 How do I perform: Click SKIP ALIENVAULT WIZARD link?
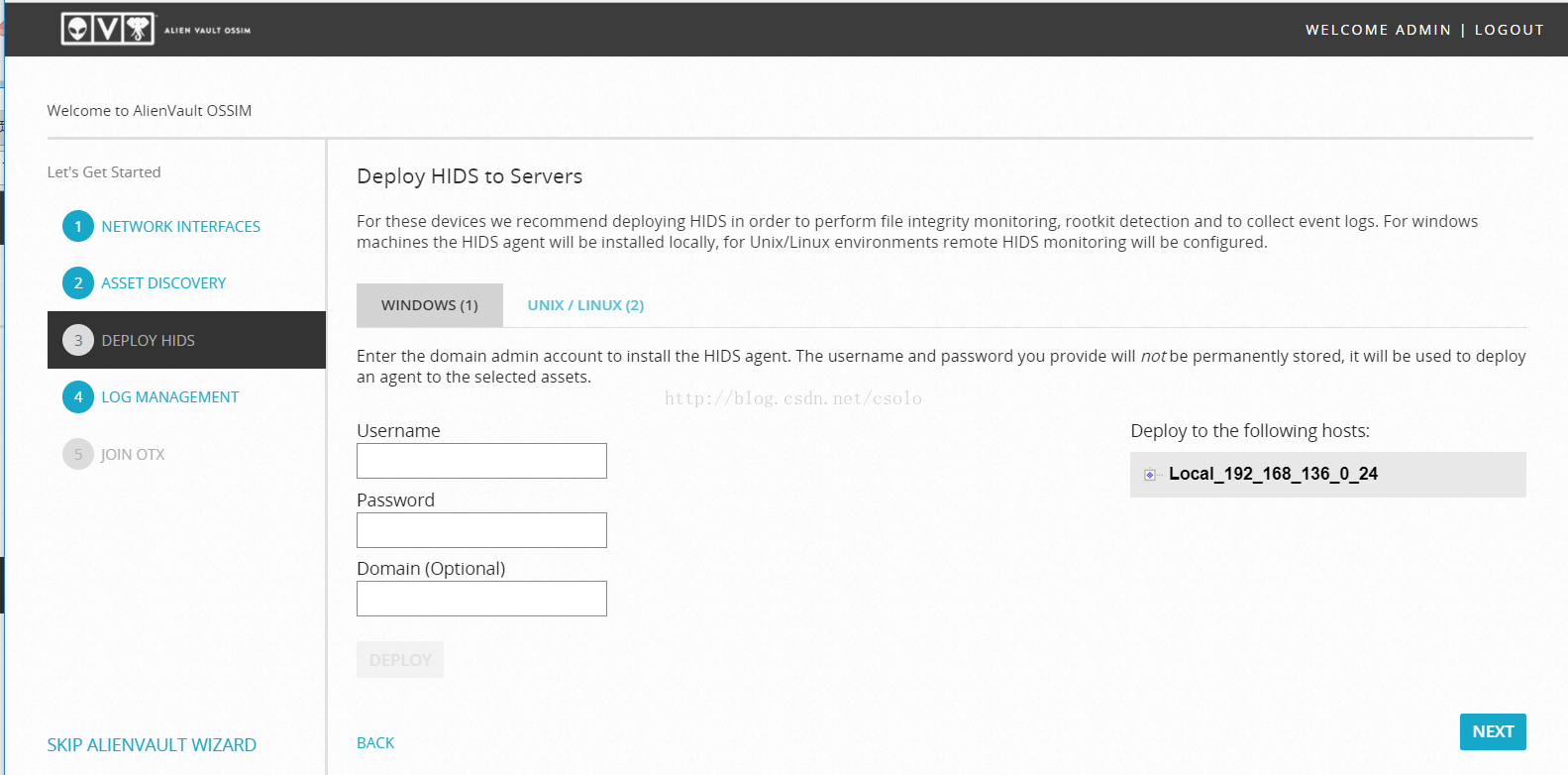tap(152, 744)
